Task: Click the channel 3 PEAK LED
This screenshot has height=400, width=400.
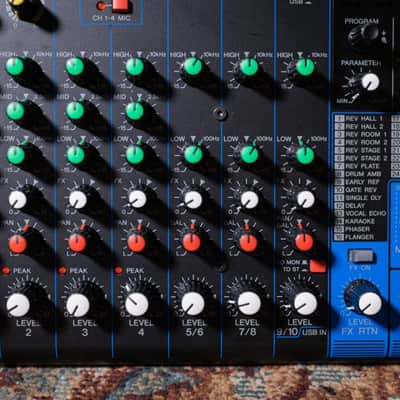Action: [x=62, y=270]
